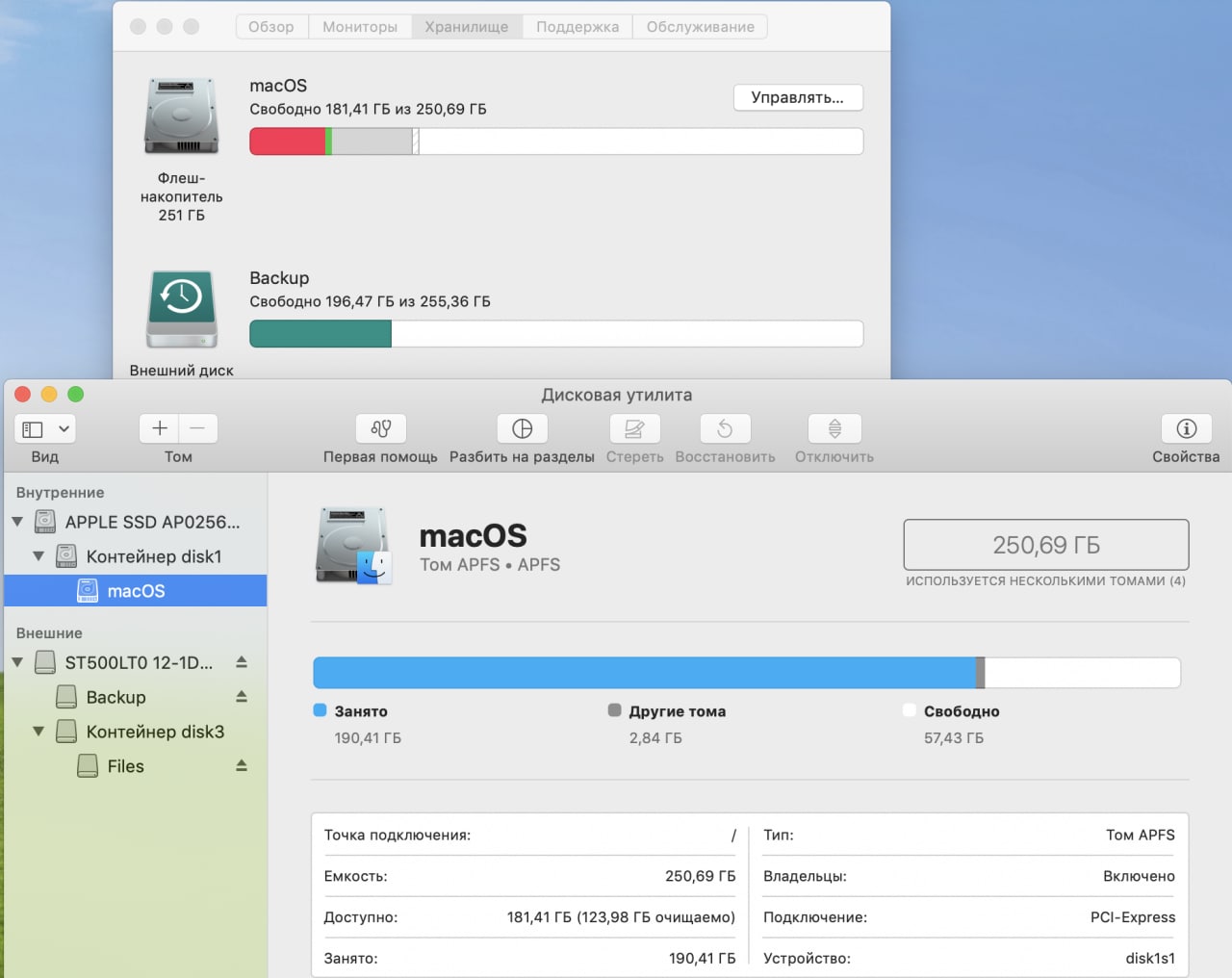Select the Files volume in sidebar

click(x=125, y=766)
